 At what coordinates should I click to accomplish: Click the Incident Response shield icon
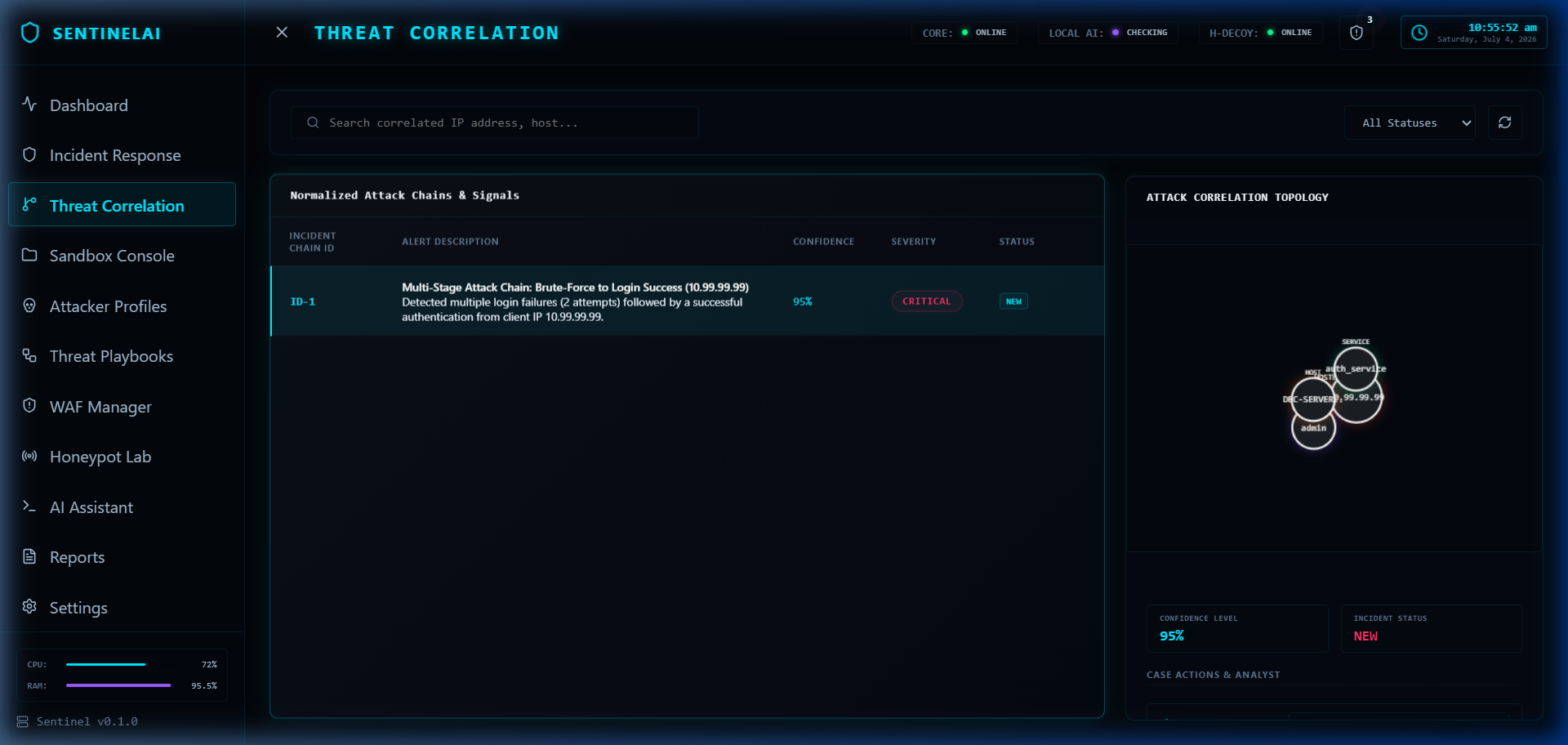click(29, 154)
